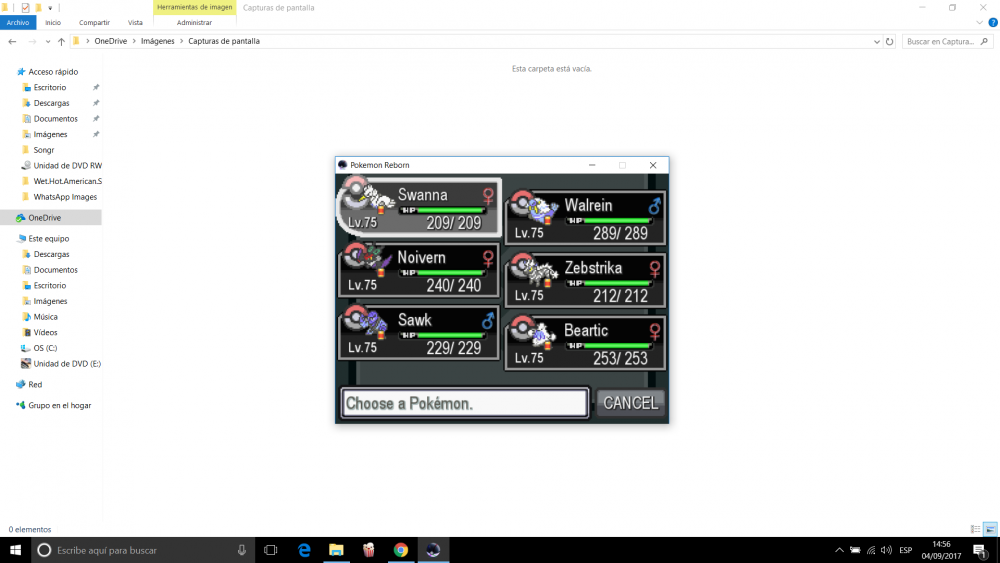Refresh the current folder view

click(x=889, y=42)
